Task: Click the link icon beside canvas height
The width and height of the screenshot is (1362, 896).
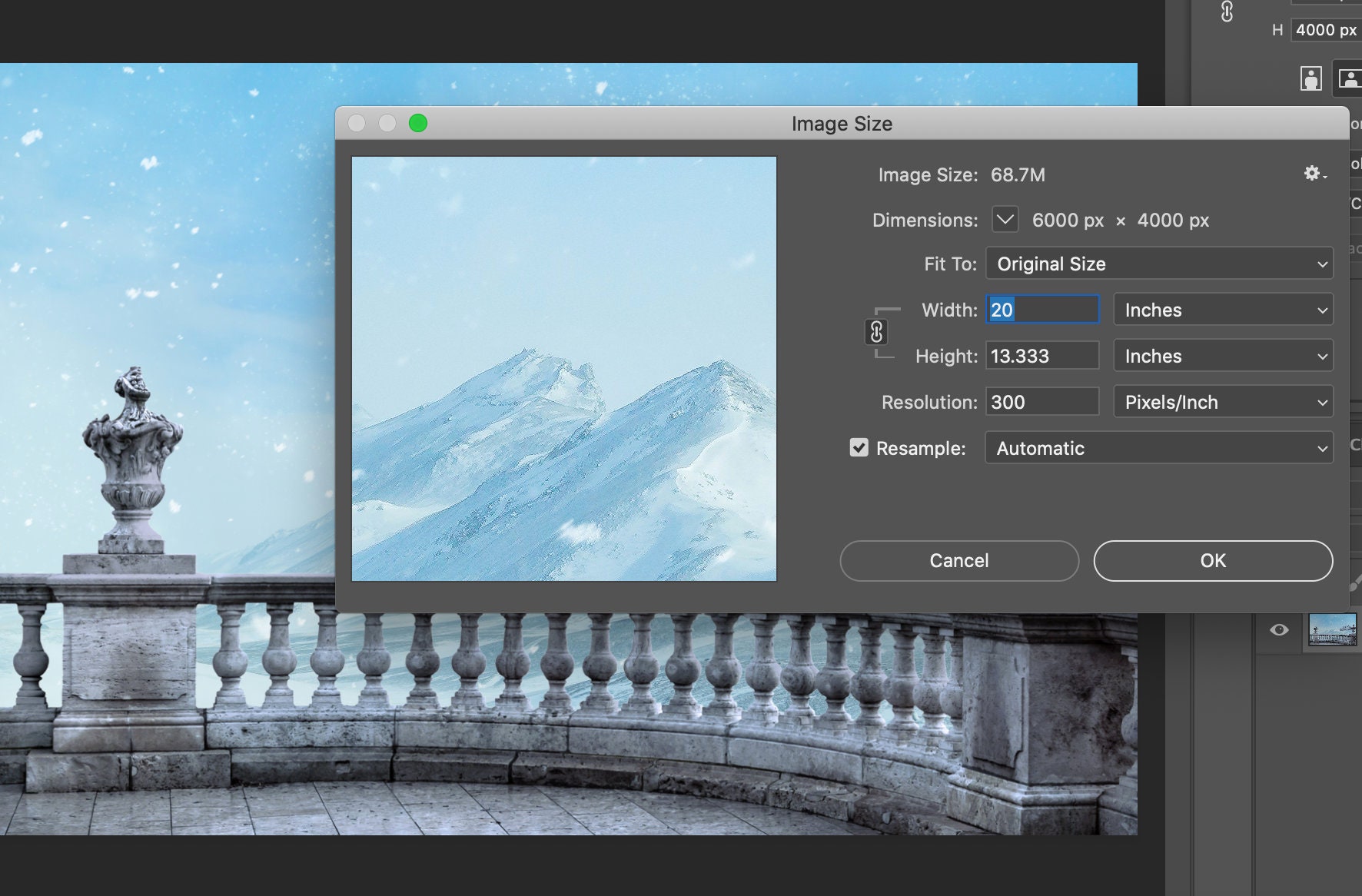Action: tap(1227, 12)
